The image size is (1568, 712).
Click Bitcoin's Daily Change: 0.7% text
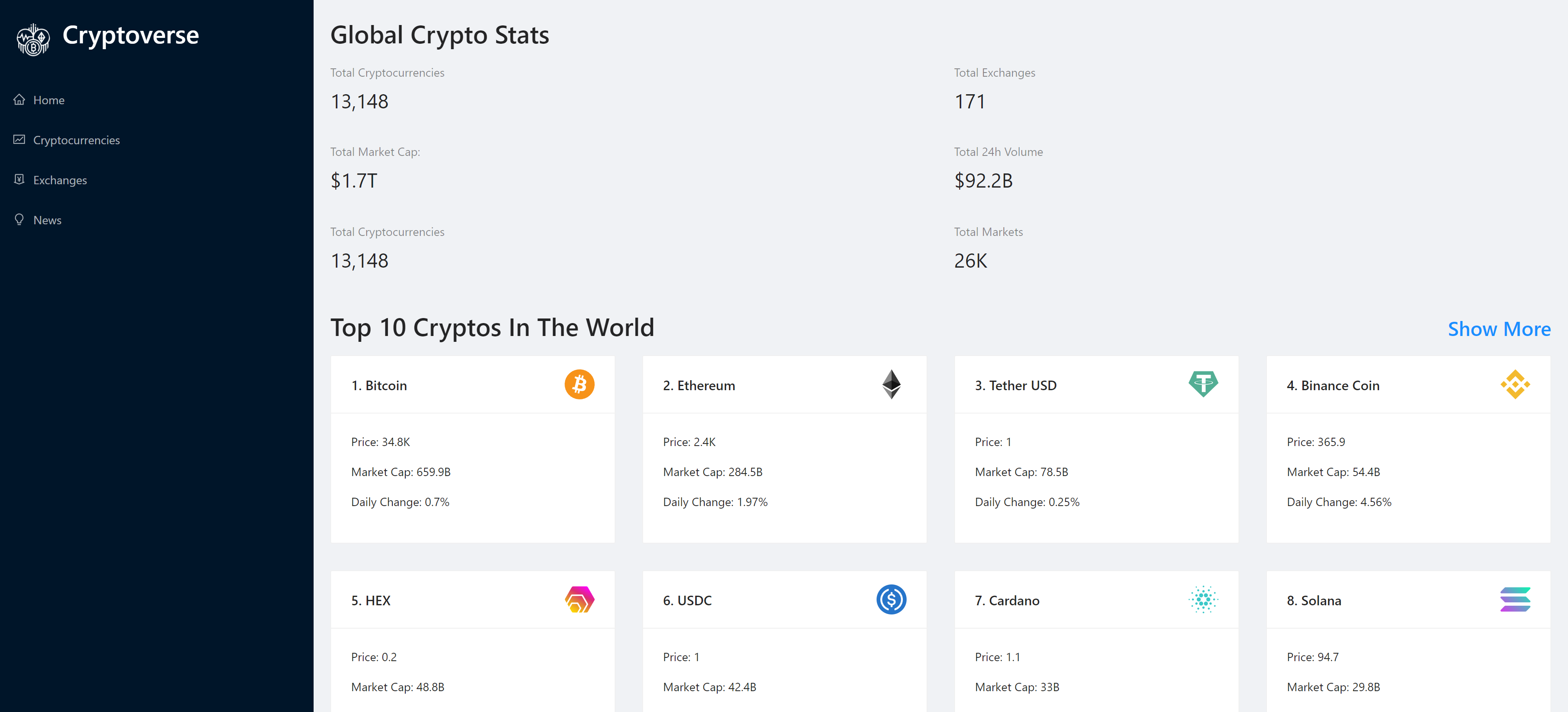400,503
